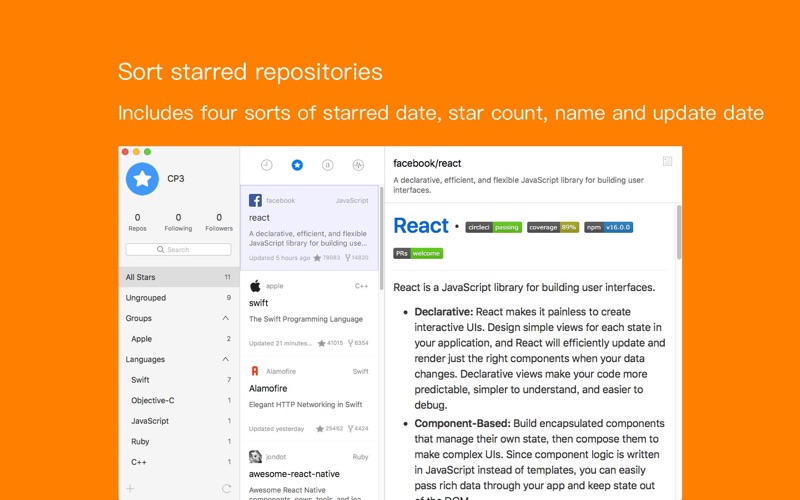This screenshot has width=800, height=500.
Task: Click 'Elegant HTTP Networking in Swift' description
Action: [x=305, y=405]
